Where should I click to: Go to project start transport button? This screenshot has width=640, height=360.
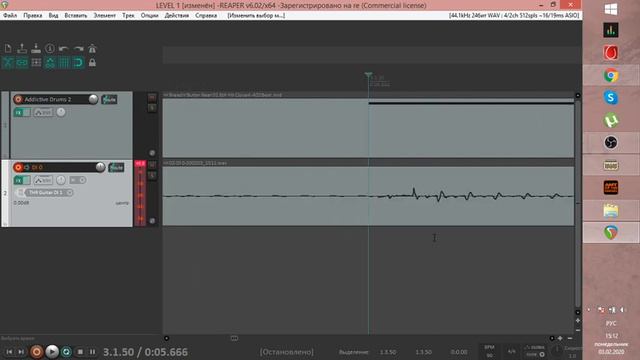pos(9,351)
